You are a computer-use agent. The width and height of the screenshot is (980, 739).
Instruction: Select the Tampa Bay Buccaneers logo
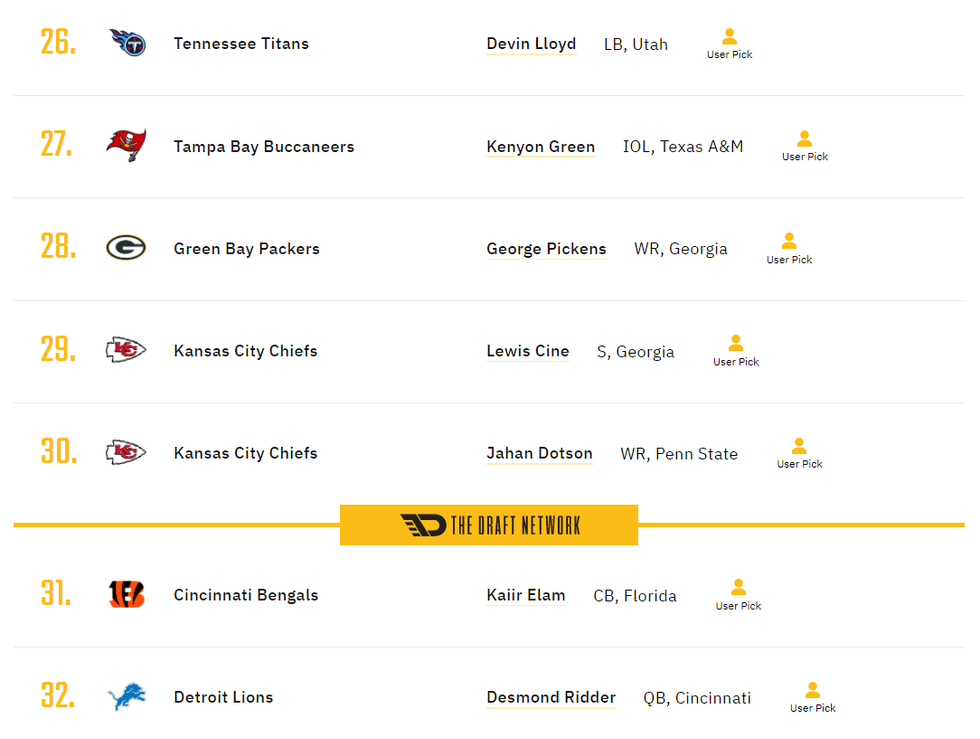[x=126, y=146]
